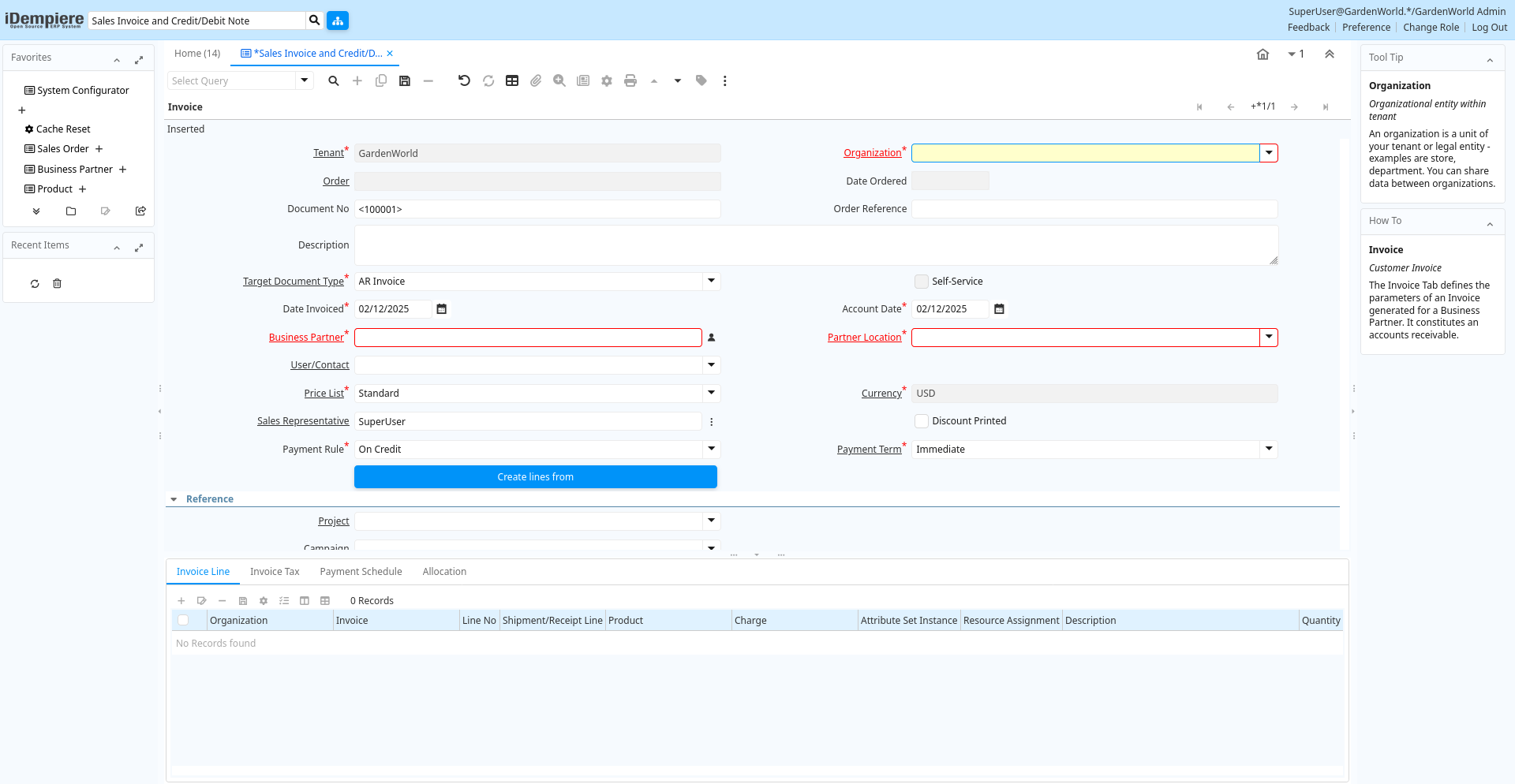Open the Target Document Type dropdown
Screen dimensions: 1515x784
[x=711, y=282]
